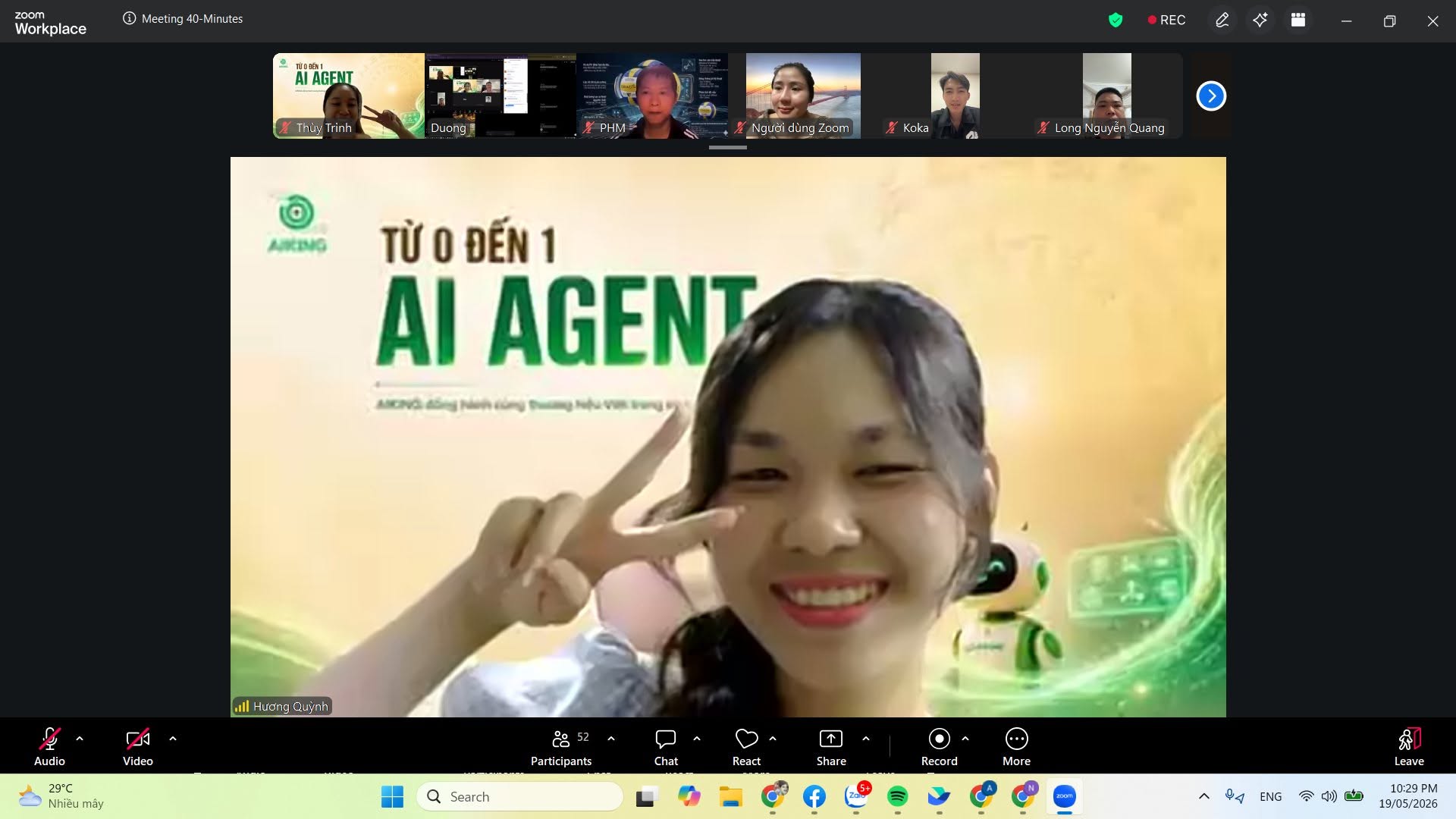Open meeting info icon
This screenshot has height=819, width=1456.
click(x=130, y=19)
